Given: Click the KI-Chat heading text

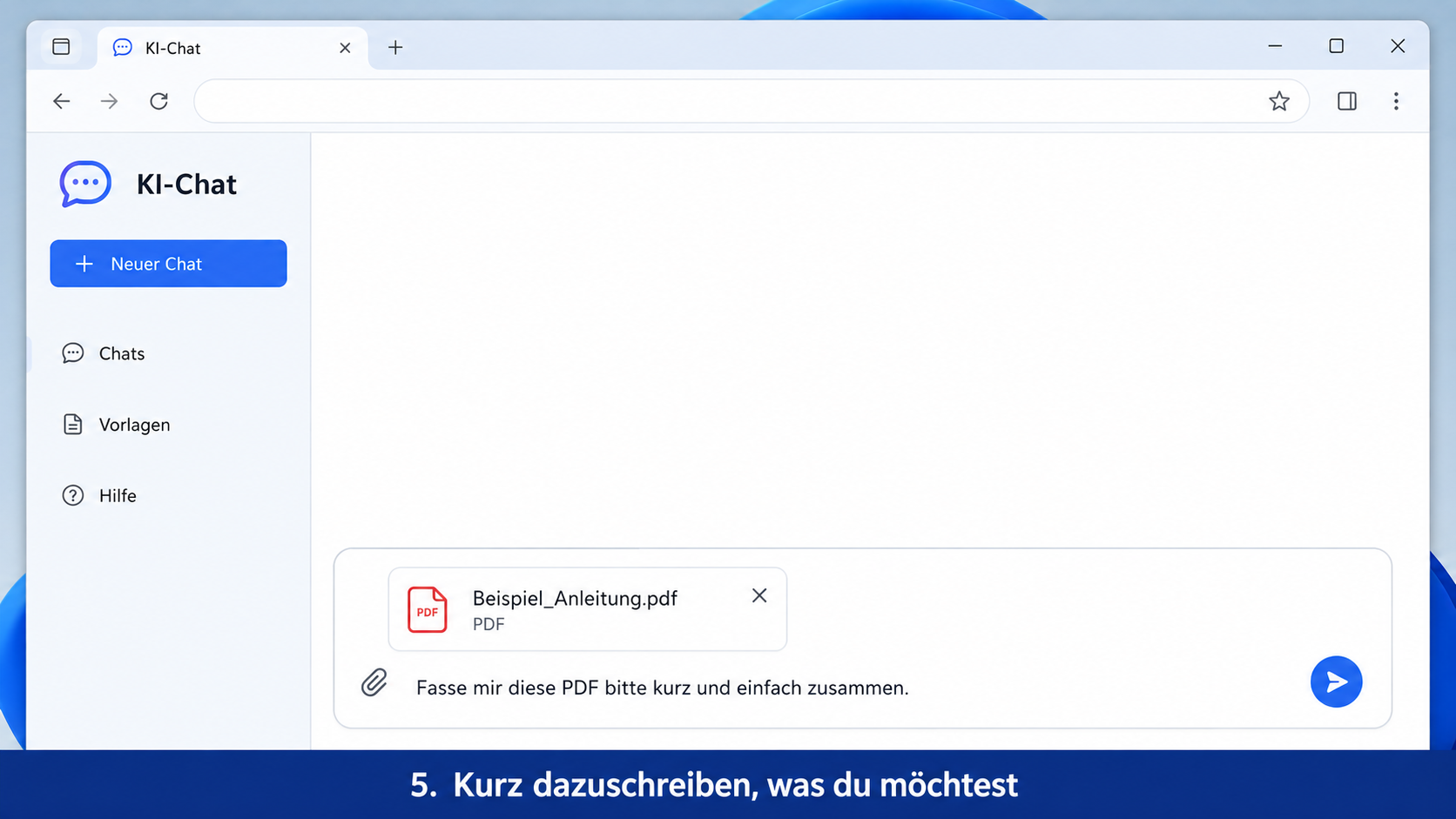Looking at the screenshot, I should [186, 185].
